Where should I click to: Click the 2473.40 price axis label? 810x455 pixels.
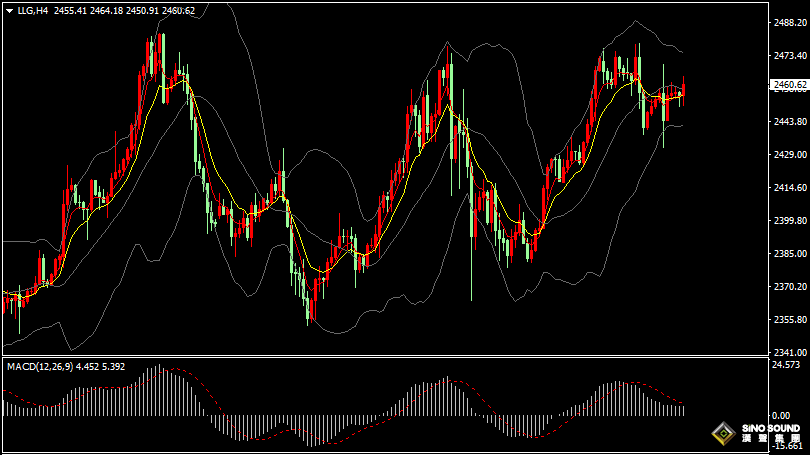click(x=788, y=56)
